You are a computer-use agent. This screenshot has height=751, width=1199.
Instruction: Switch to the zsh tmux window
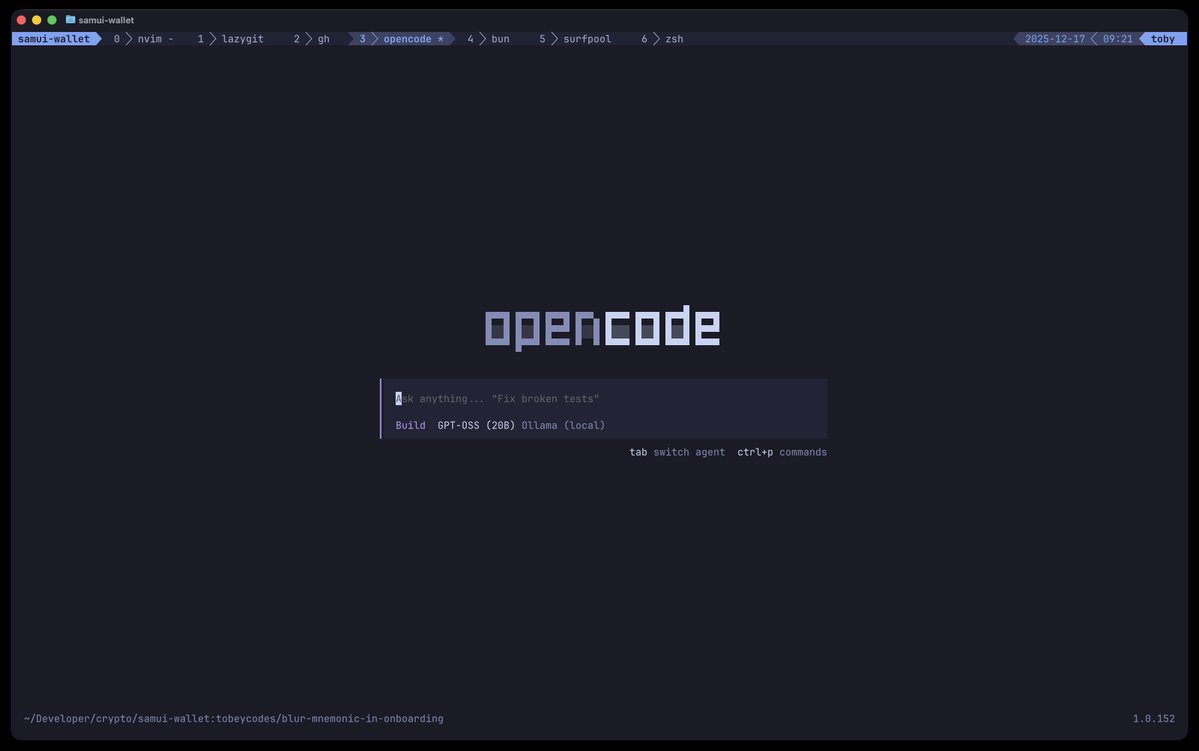pos(662,39)
